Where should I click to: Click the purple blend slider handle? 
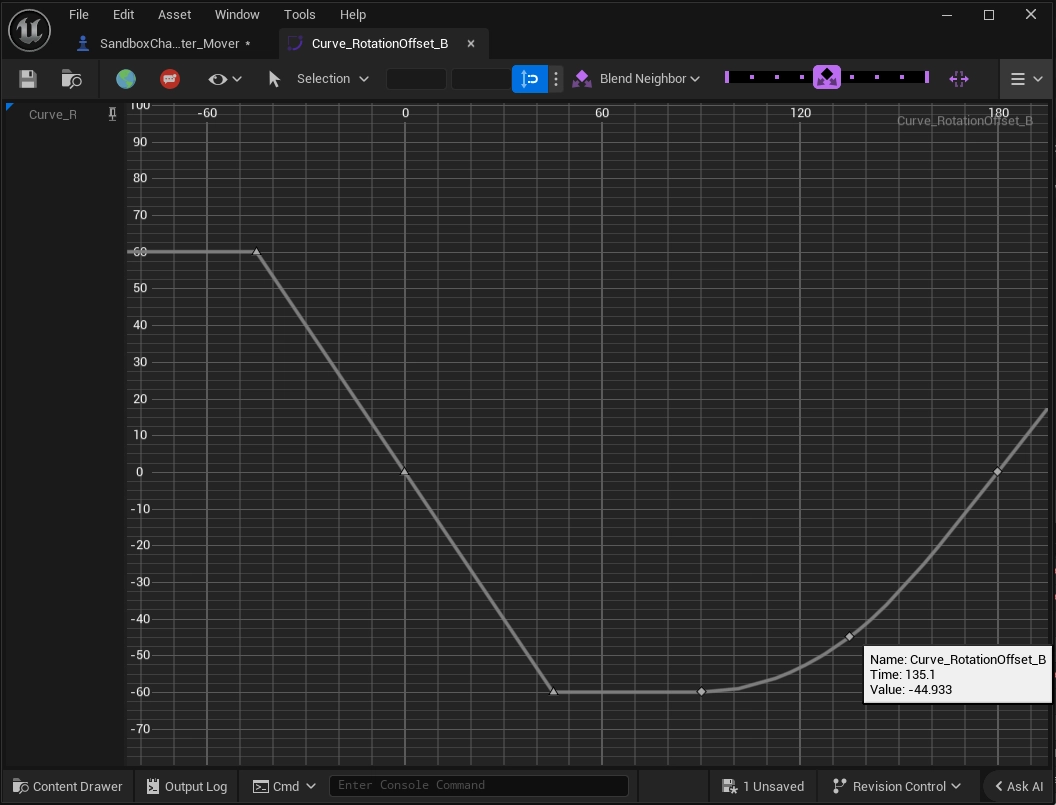pyautogui.click(x=827, y=77)
